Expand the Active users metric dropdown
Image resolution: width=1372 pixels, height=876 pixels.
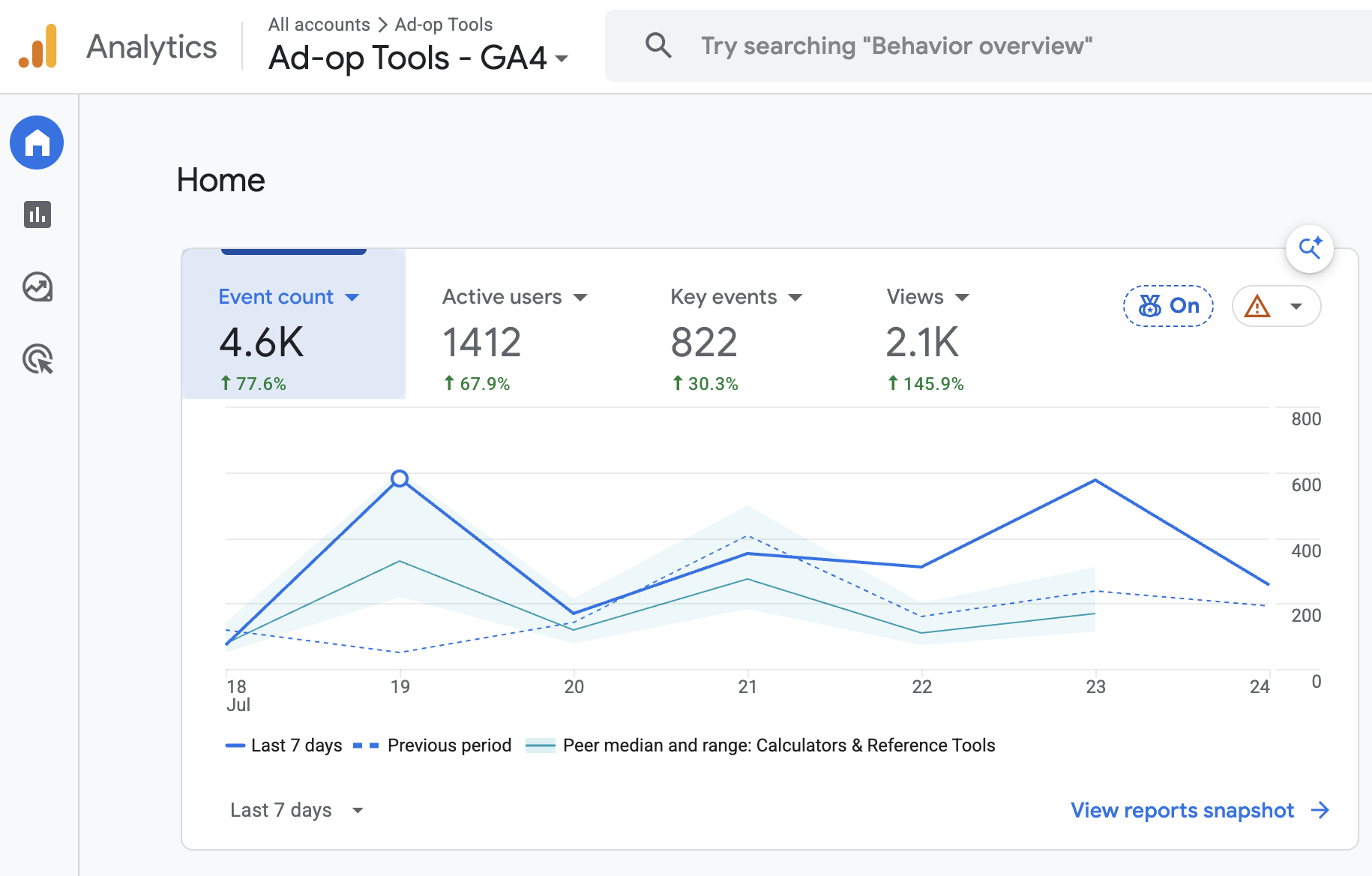580,298
